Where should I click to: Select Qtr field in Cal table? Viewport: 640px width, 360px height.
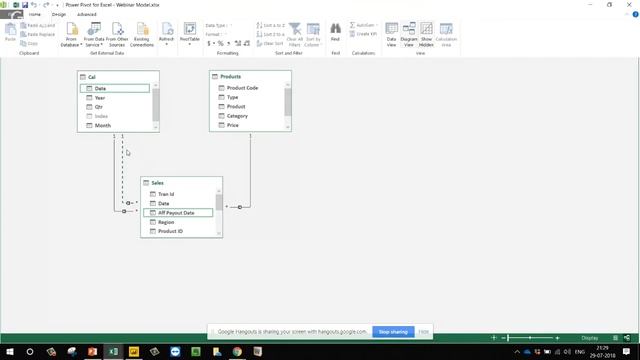pos(115,107)
